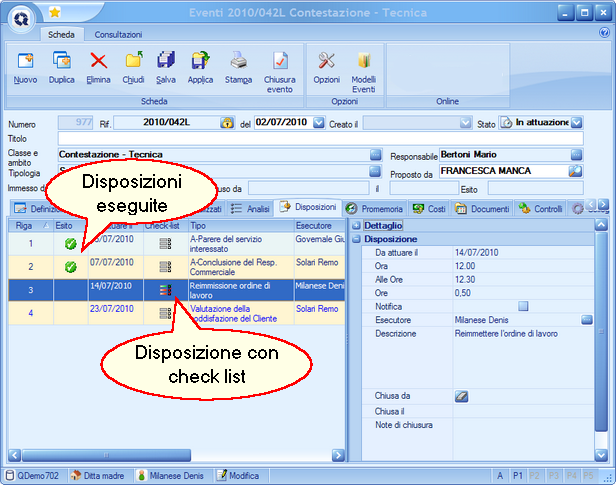
Task: Open Opzioni settings icon
Action: point(326,66)
